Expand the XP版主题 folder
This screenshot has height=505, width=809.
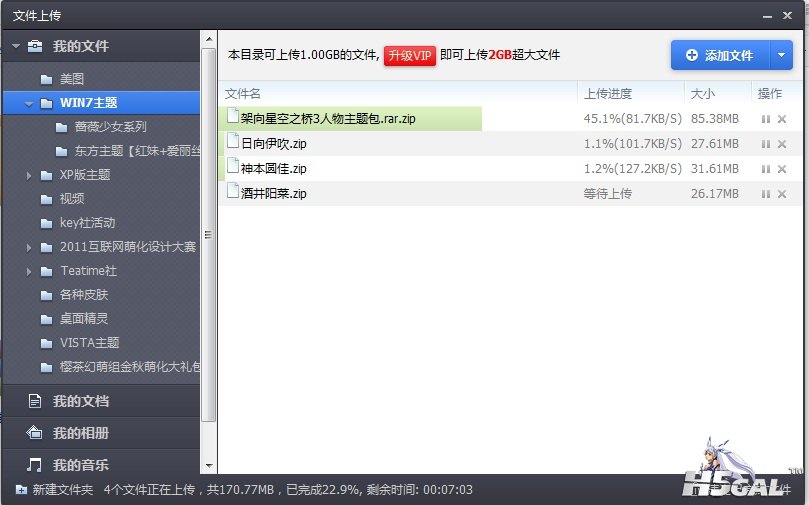coord(29,175)
